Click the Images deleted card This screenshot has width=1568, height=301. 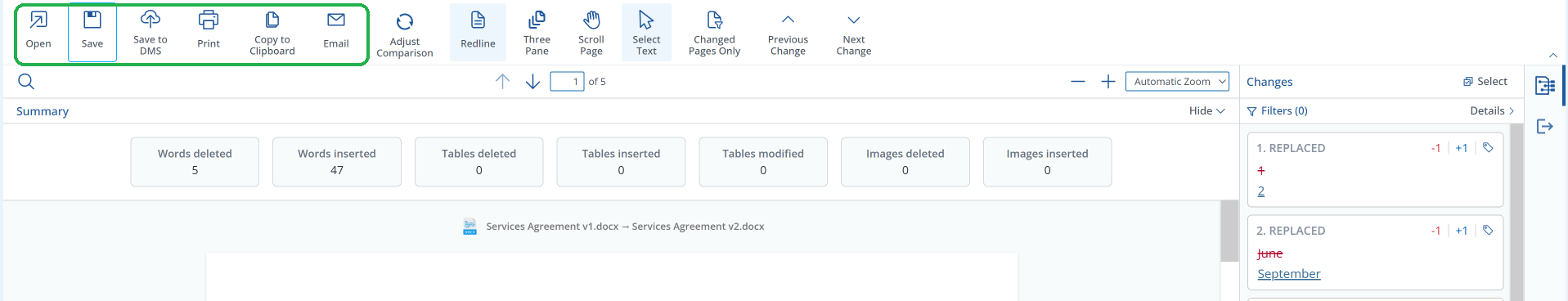[905, 162]
